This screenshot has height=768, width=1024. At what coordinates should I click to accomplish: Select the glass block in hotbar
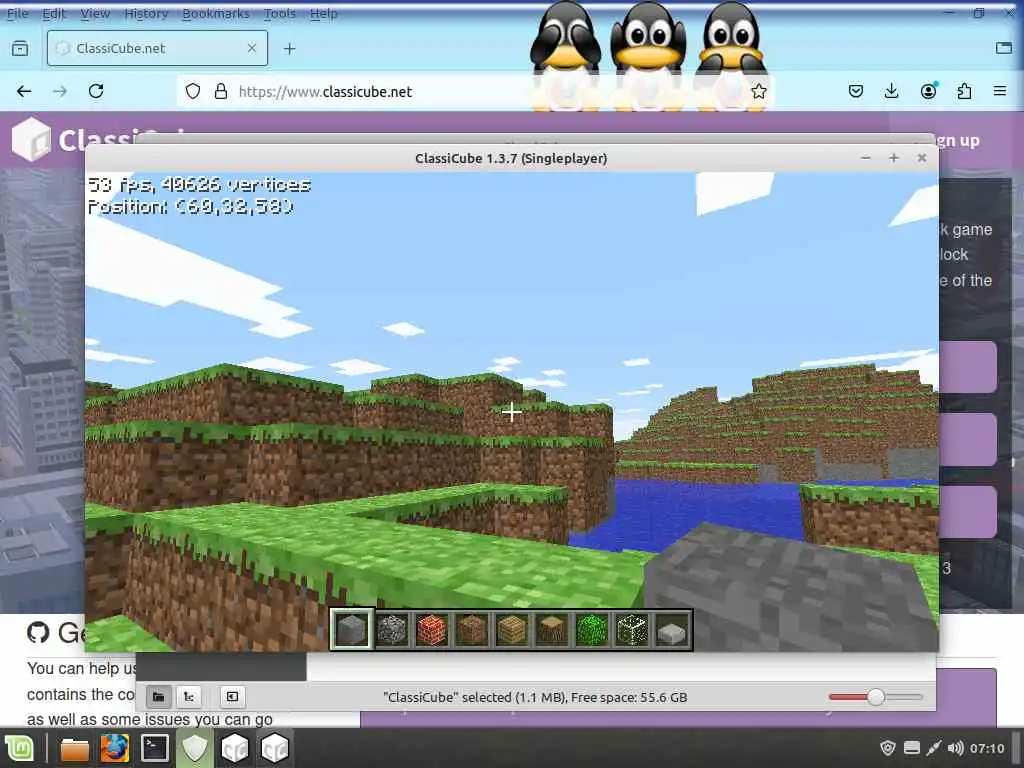(632, 630)
